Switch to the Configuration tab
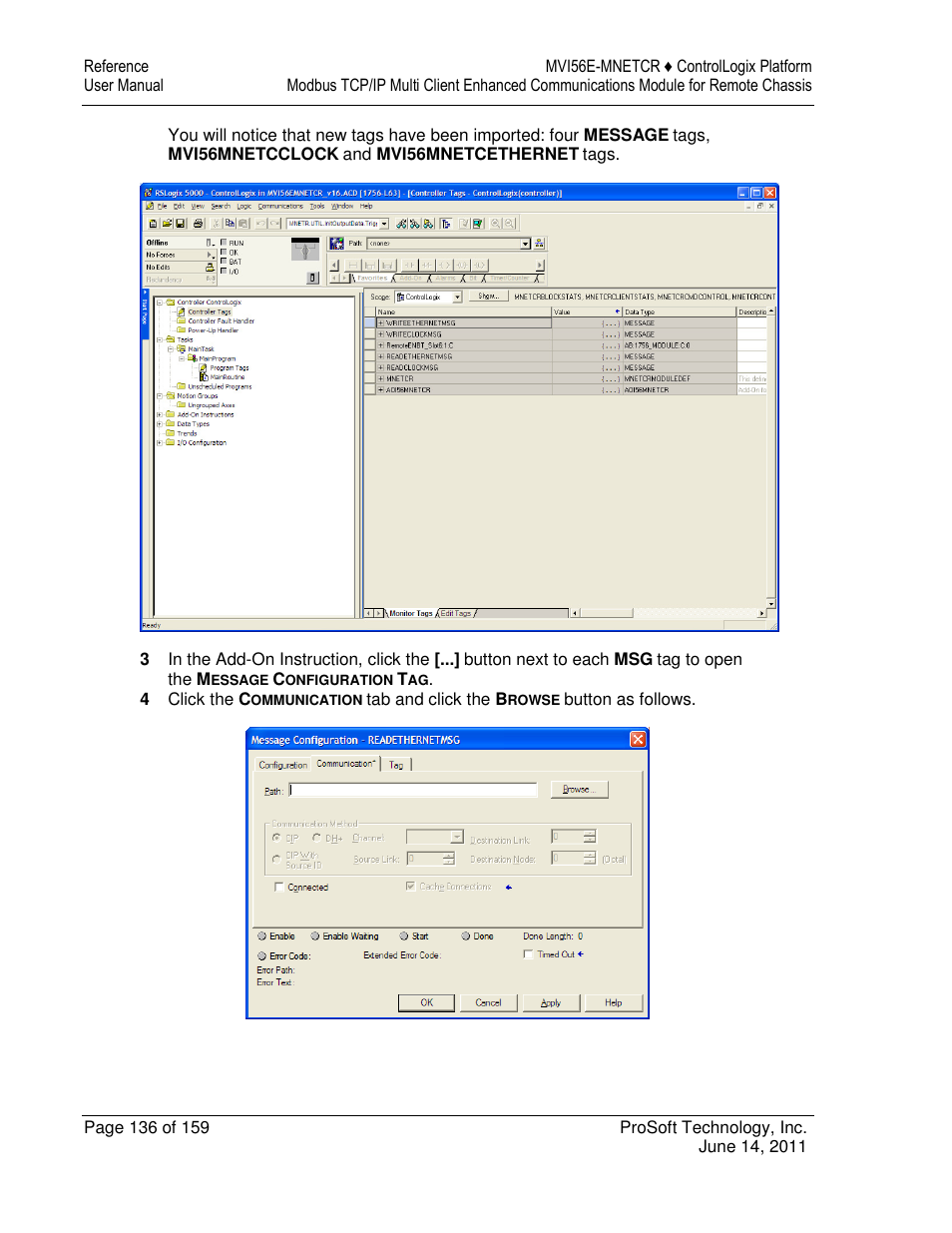Viewport: 952px width, 1233px height. tap(283, 765)
